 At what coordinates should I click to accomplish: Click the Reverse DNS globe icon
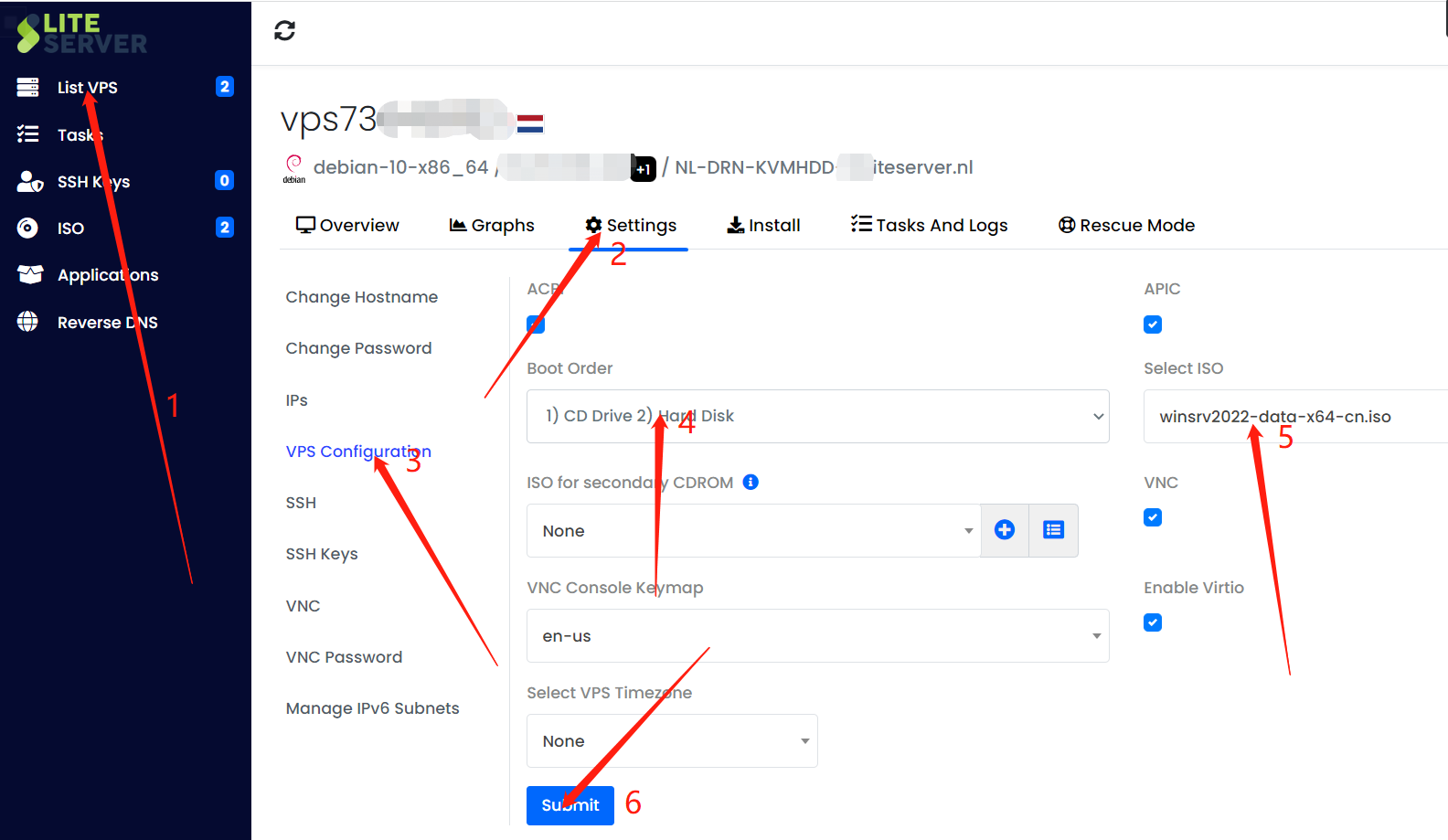point(28,322)
